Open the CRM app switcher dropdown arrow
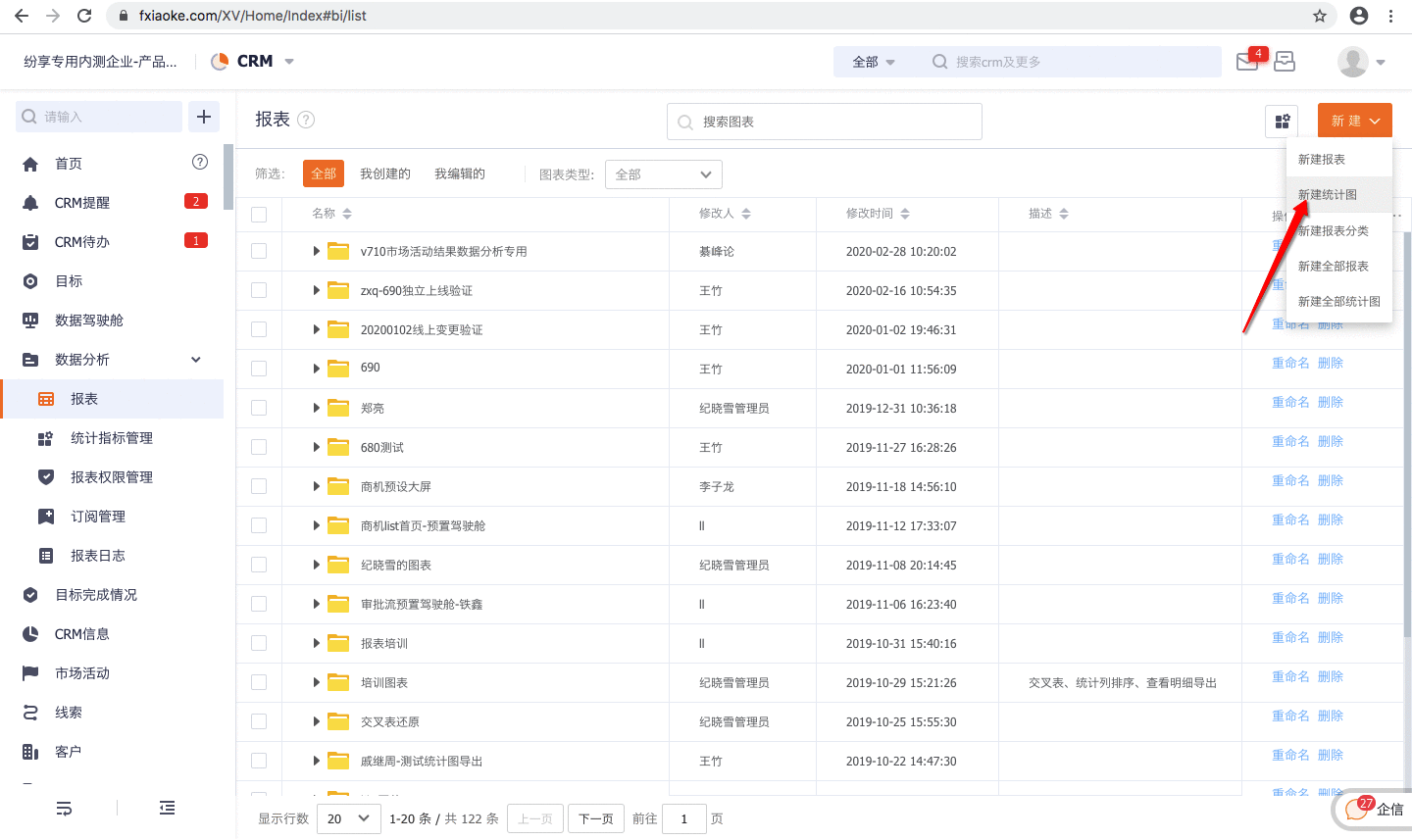This screenshot has height=840, width=1412. click(x=289, y=61)
